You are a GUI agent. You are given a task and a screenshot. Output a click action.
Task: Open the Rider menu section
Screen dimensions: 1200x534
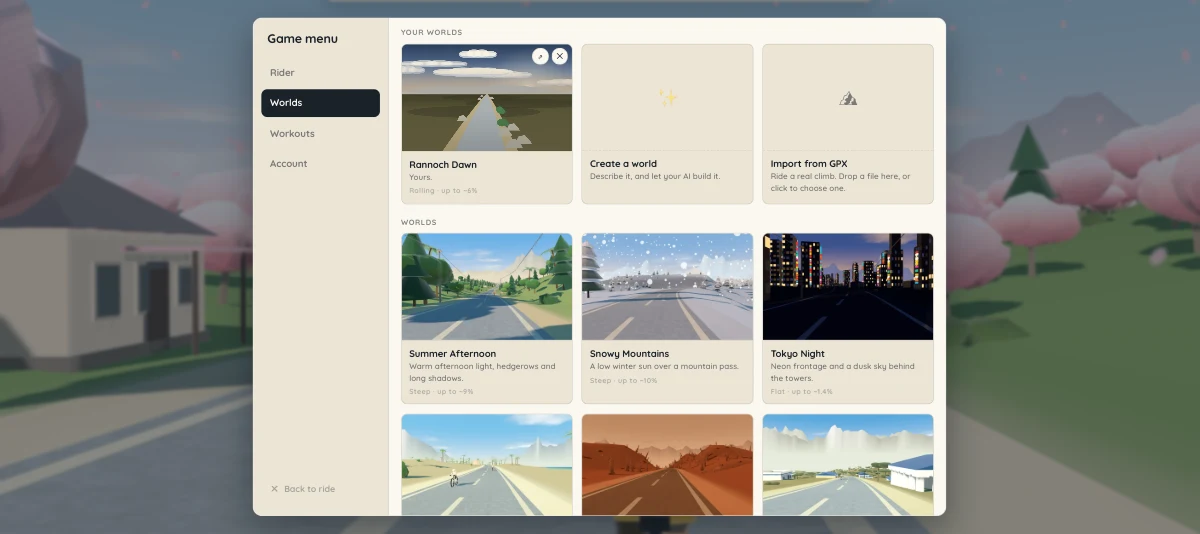(320, 73)
